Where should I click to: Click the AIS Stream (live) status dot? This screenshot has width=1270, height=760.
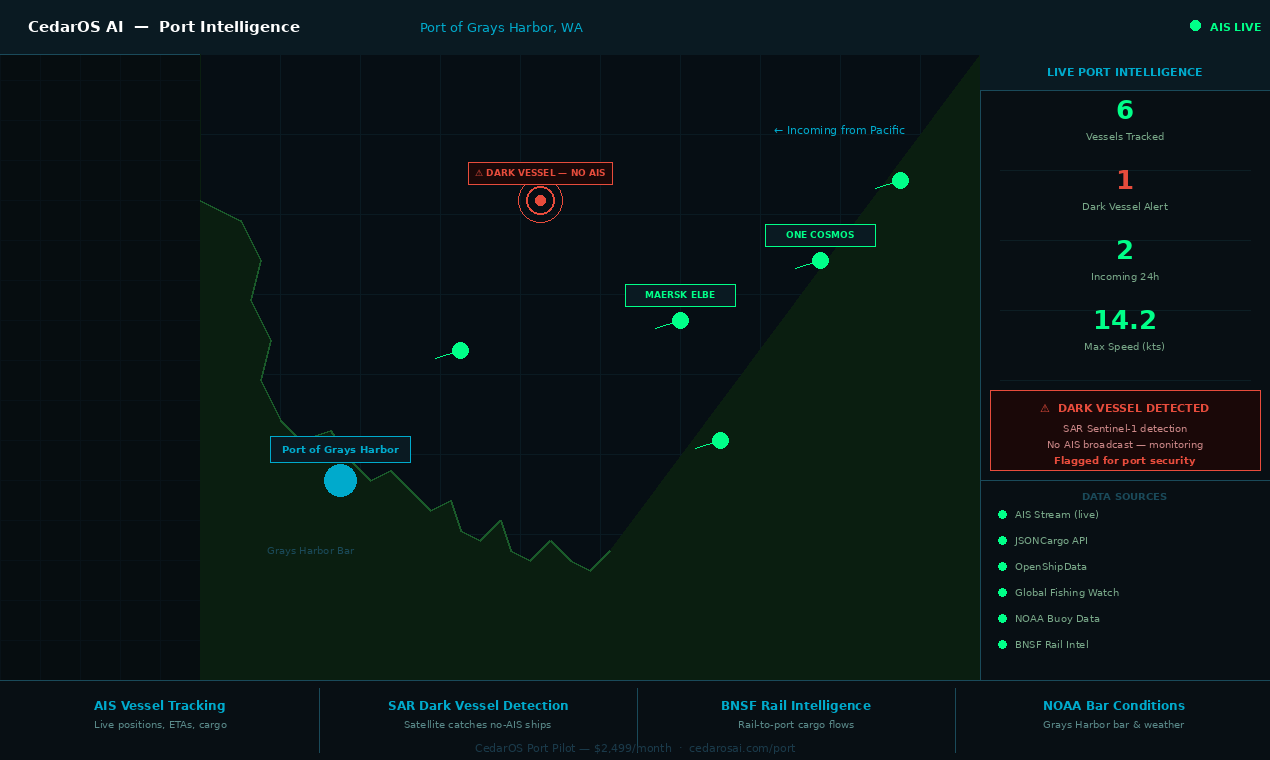click(x=1002, y=515)
